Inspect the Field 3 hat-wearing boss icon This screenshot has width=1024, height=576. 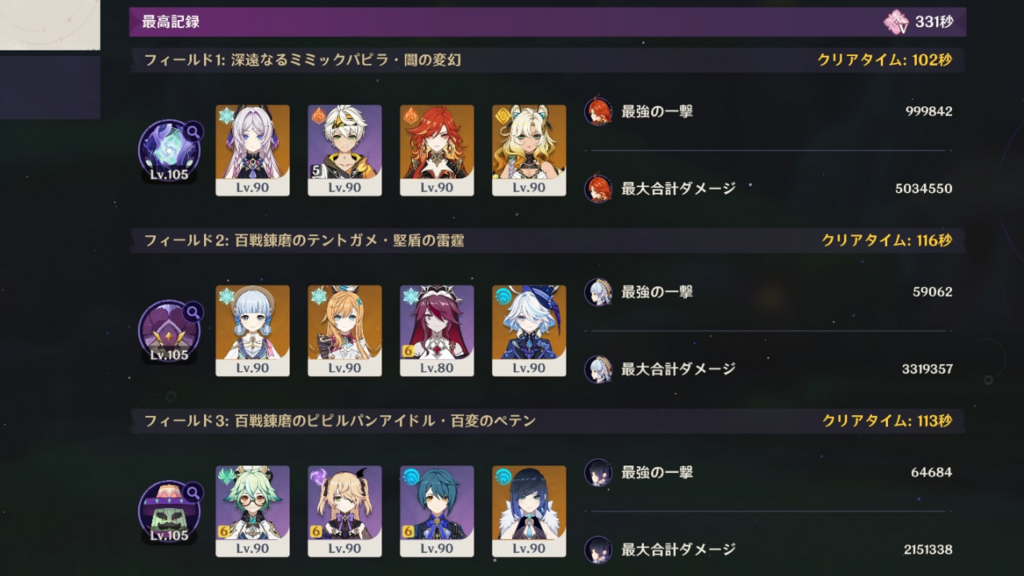tap(169, 511)
